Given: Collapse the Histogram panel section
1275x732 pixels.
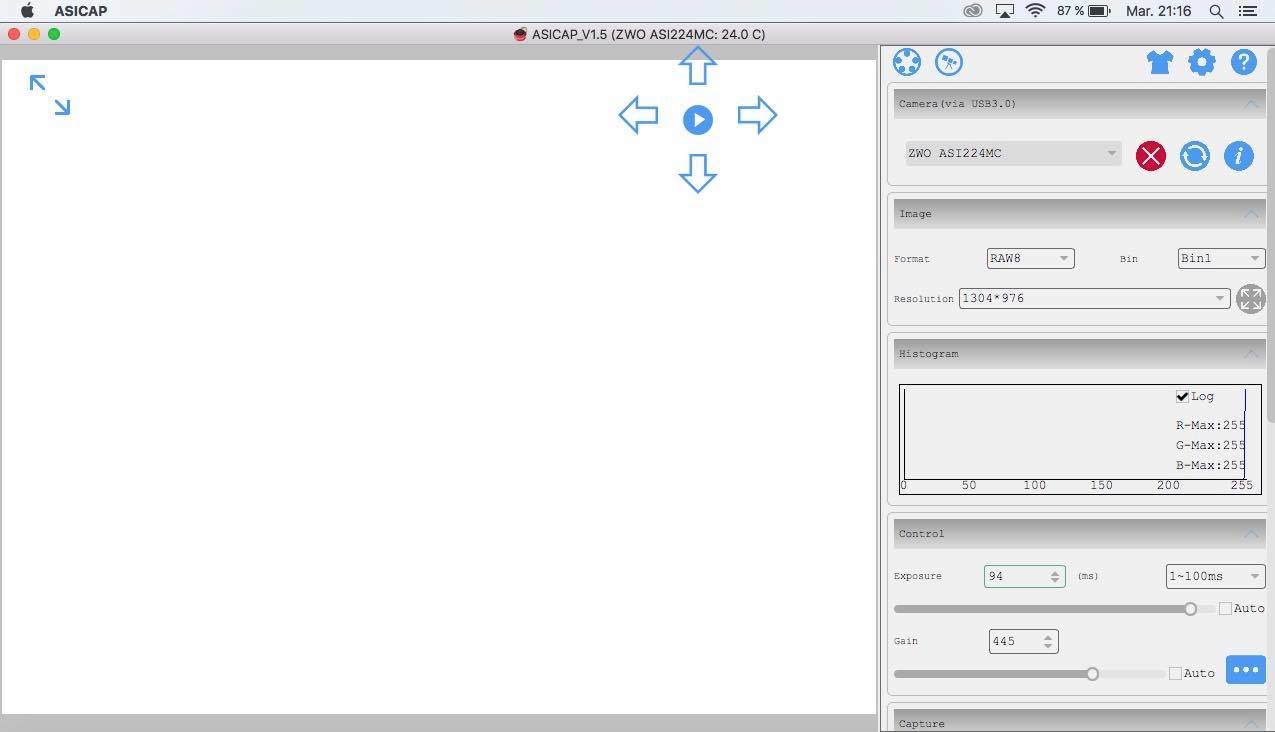Looking at the screenshot, I should tap(1251, 354).
